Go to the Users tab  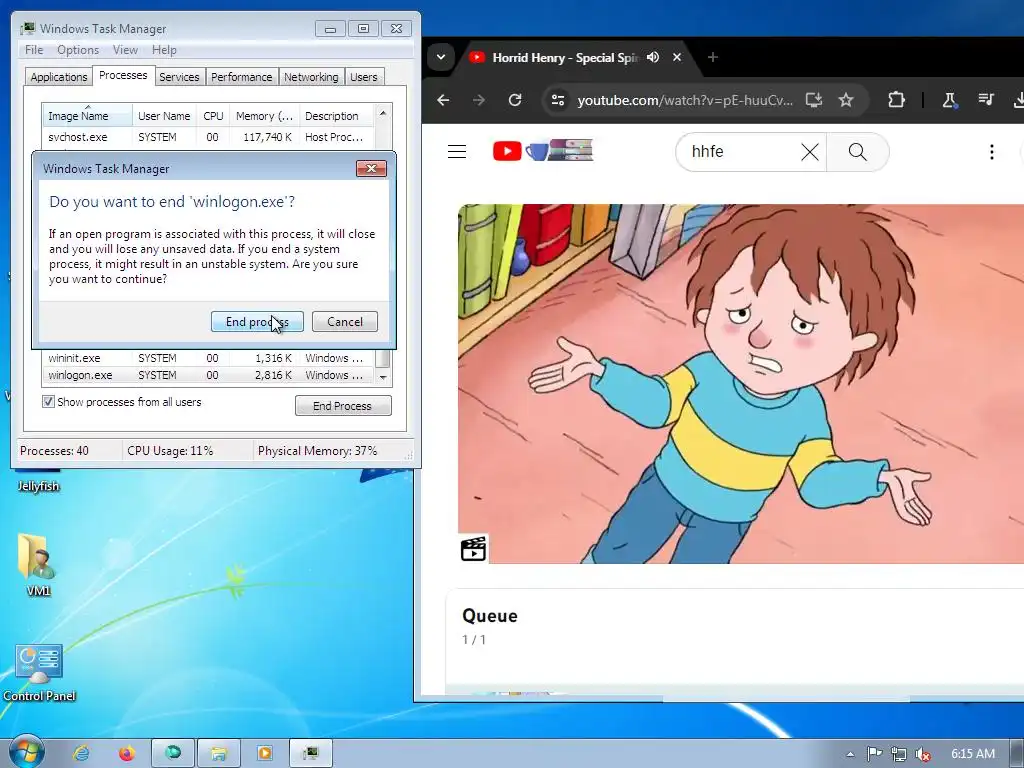pos(364,77)
